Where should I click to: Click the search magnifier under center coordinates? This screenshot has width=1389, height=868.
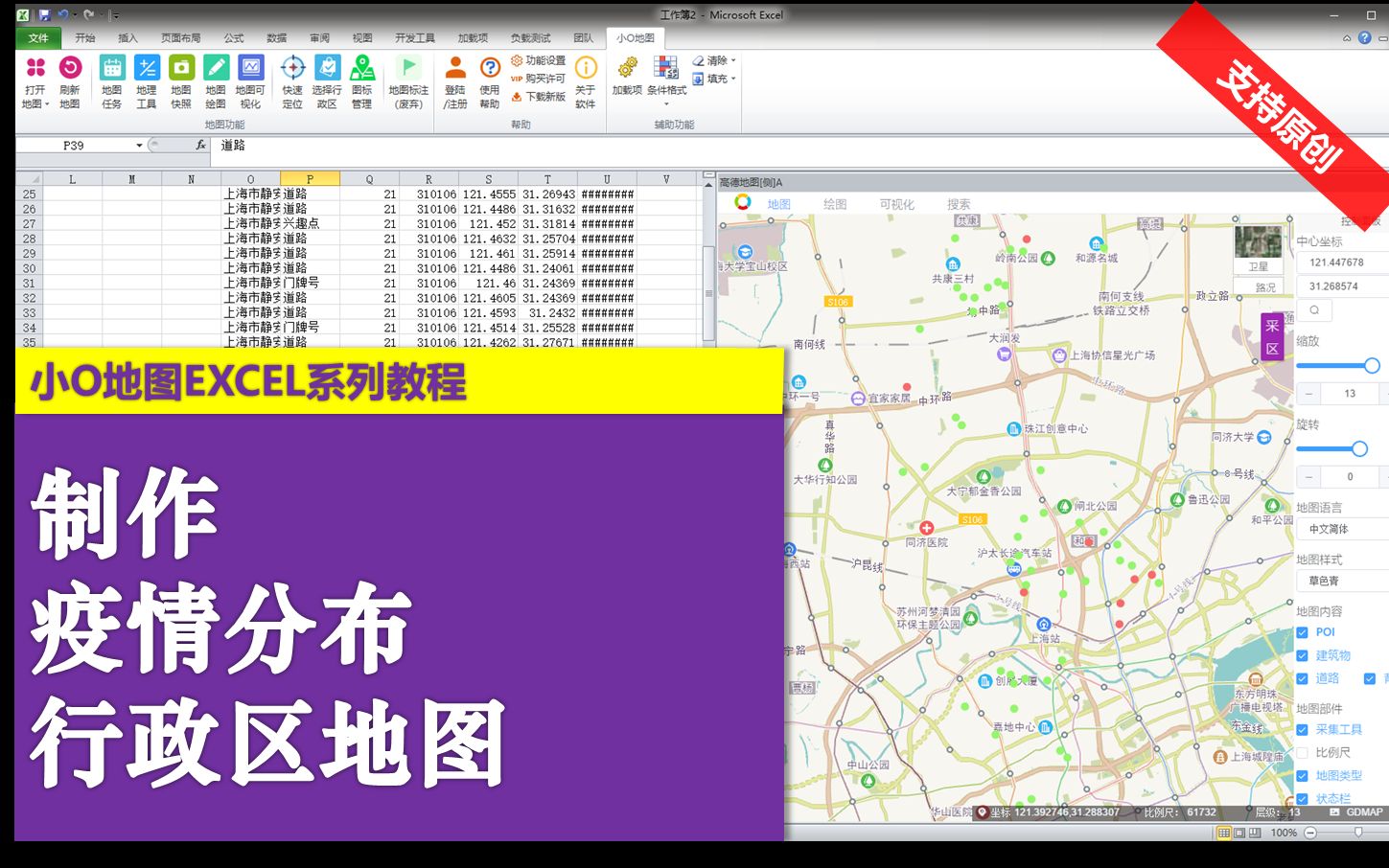[x=1314, y=310]
